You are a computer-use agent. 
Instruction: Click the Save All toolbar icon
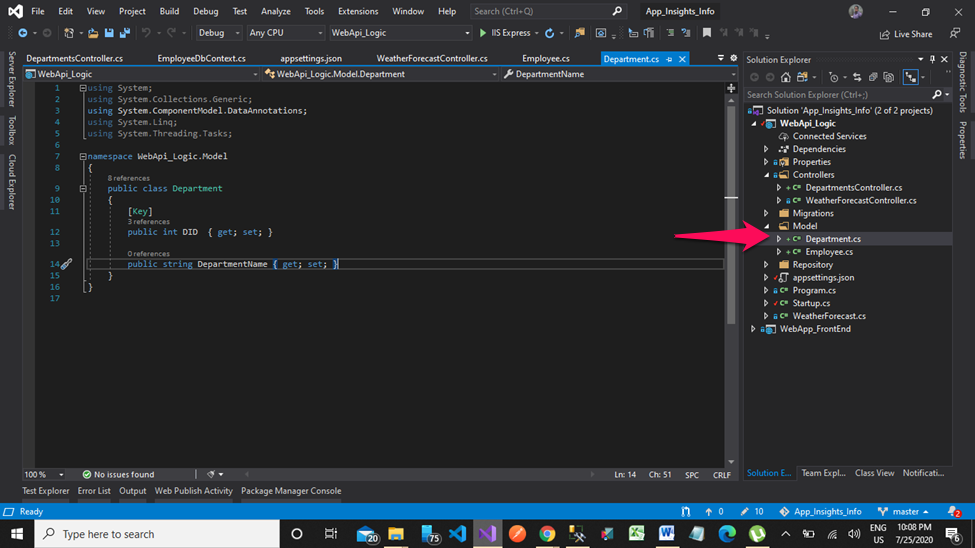(124, 33)
